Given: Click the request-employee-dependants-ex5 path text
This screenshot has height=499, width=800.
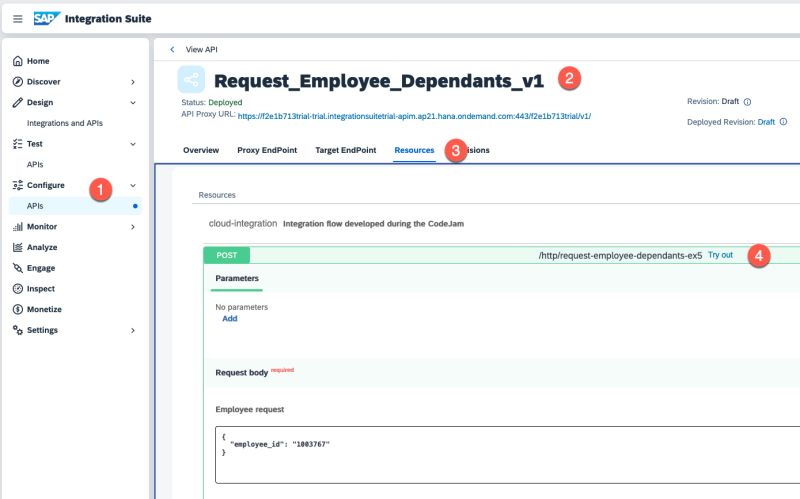Looking at the screenshot, I should [x=620, y=256].
